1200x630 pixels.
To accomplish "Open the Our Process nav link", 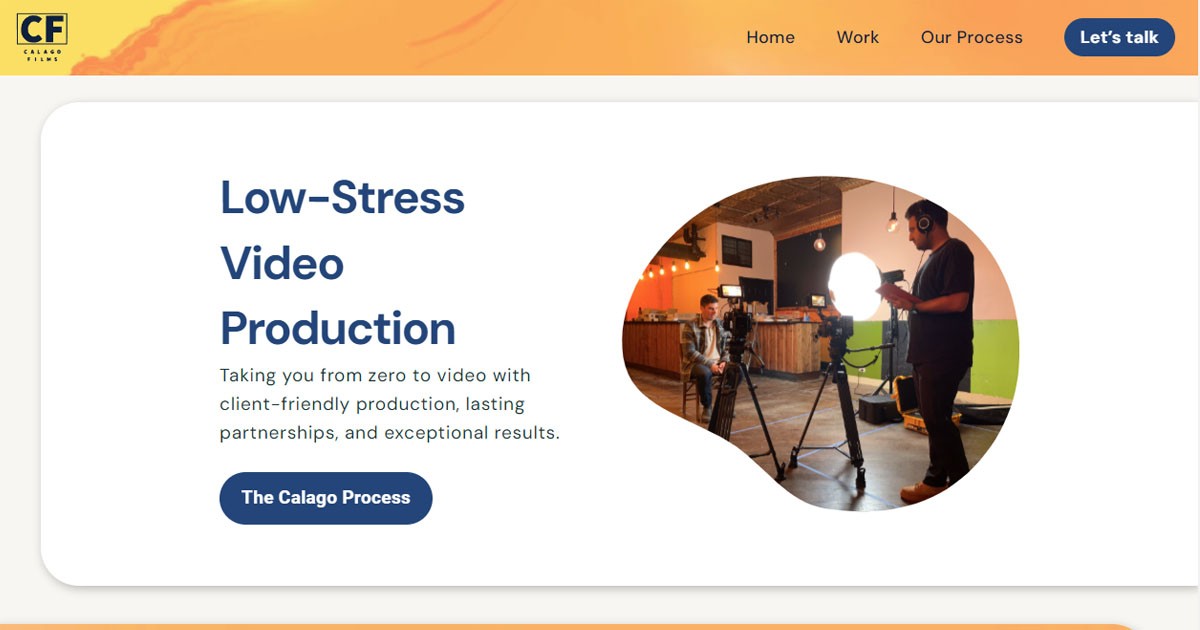I will (x=972, y=37).
